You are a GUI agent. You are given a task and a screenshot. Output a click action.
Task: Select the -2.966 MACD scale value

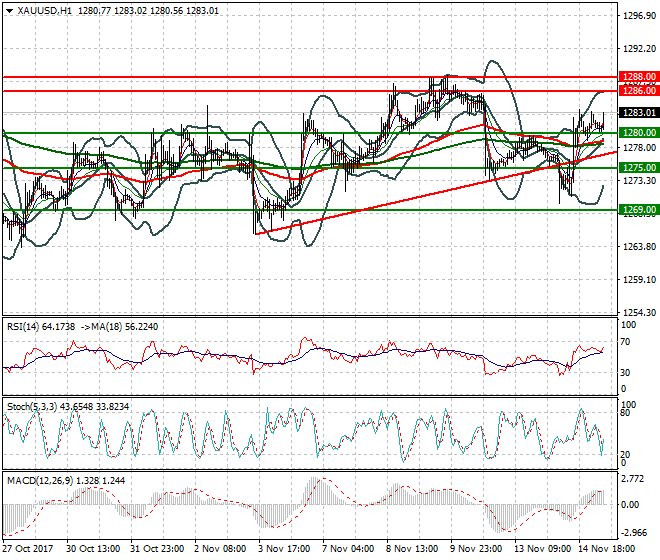634,533
